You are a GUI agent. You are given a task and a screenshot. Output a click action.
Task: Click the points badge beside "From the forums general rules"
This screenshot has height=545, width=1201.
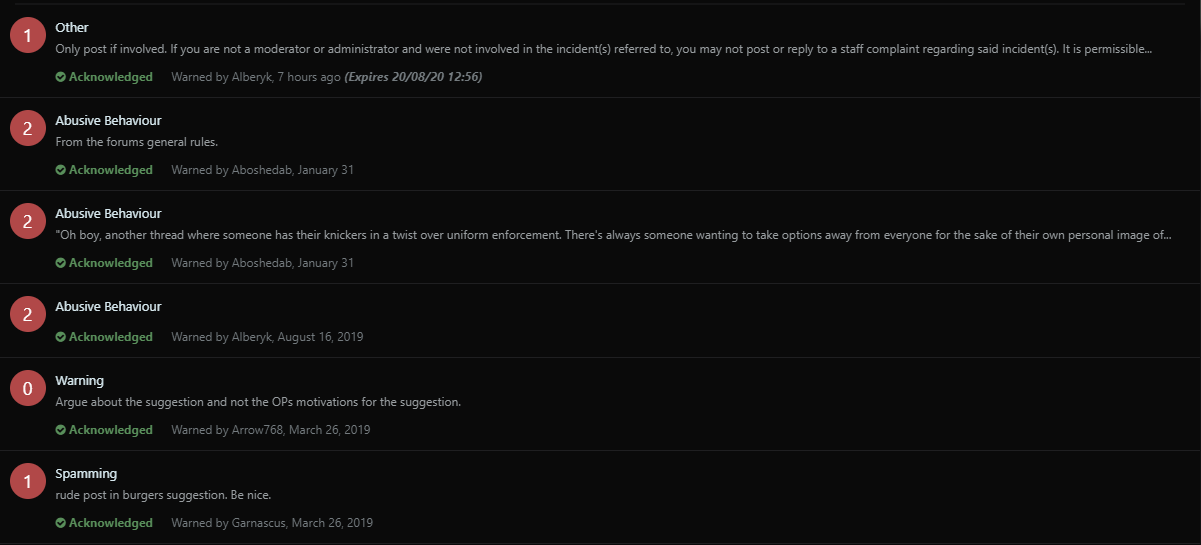28,129
